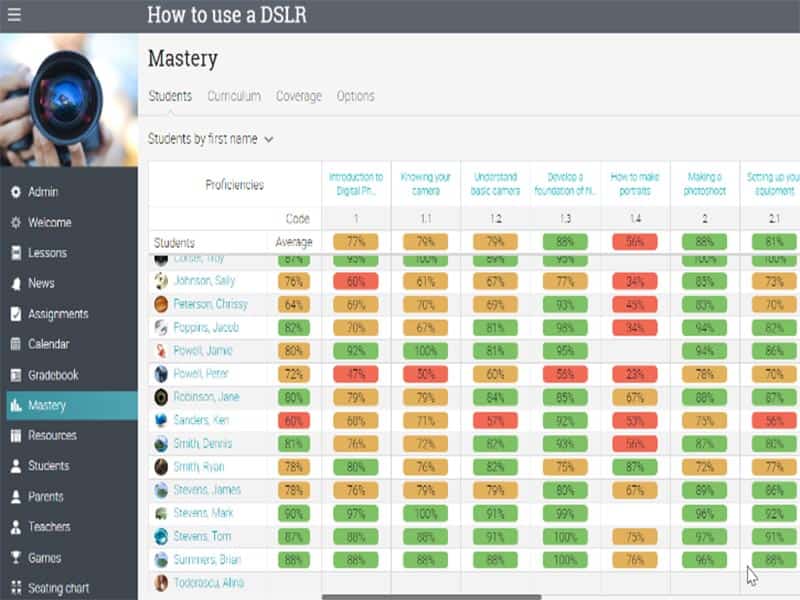Switch to the Students tab
This screenshot has height=600, width=800.
(170, 96)
